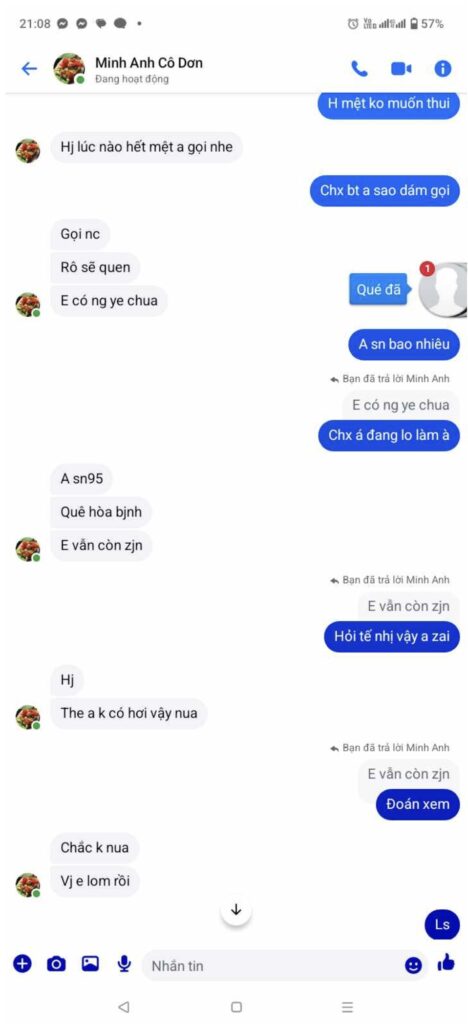468x1024 pixels.
Task: Open the camera from message bar
Action: click(57, 963)
